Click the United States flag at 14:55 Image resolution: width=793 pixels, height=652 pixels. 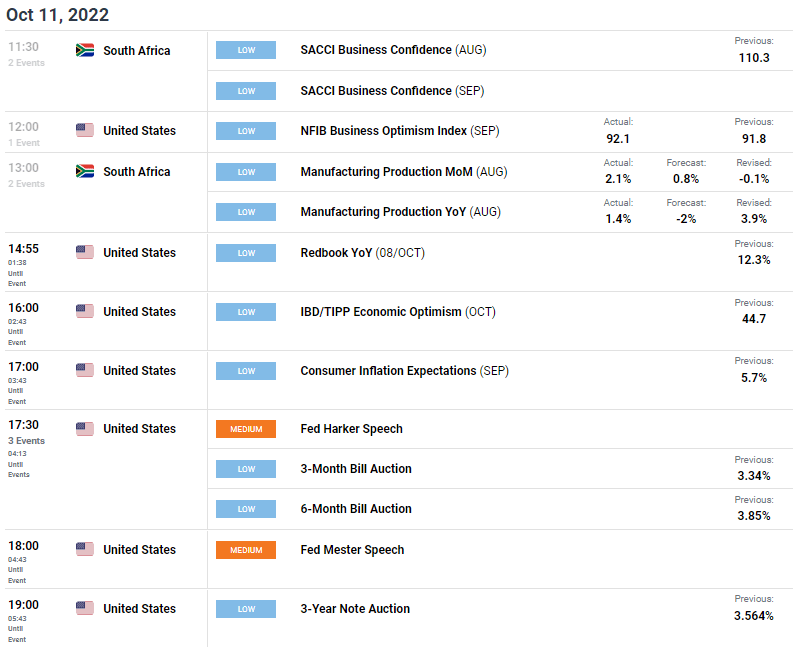click(x=84, y=252)
